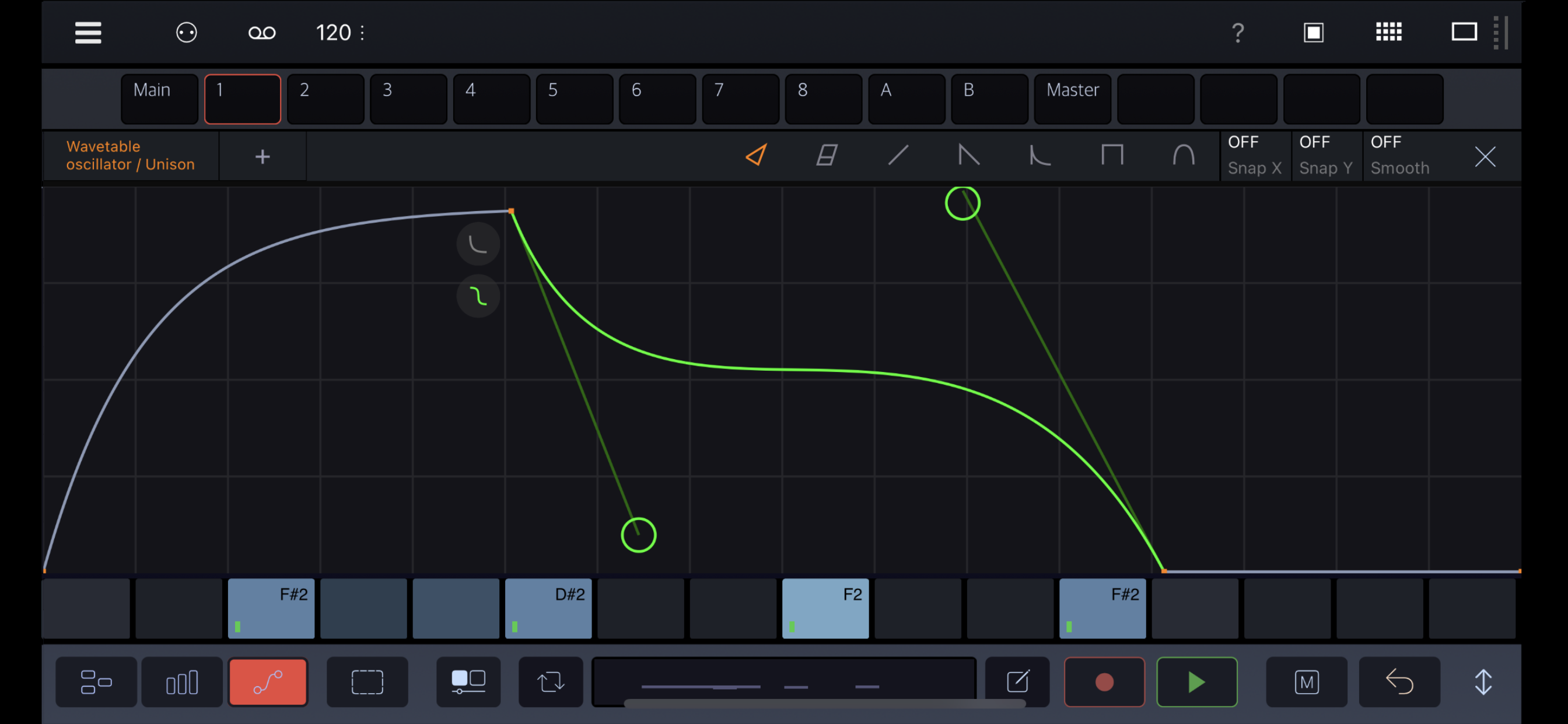Click the horizontal timeline scrollbar

click(824, 704)
